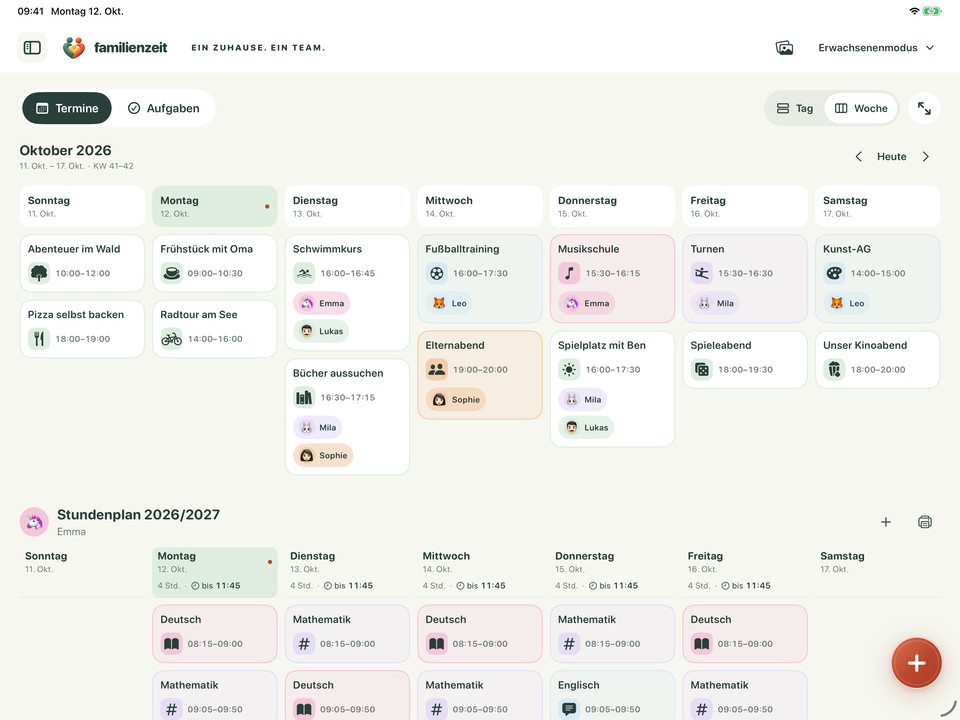Select the Termine tab
960x720 pixels.
(67, 108)
